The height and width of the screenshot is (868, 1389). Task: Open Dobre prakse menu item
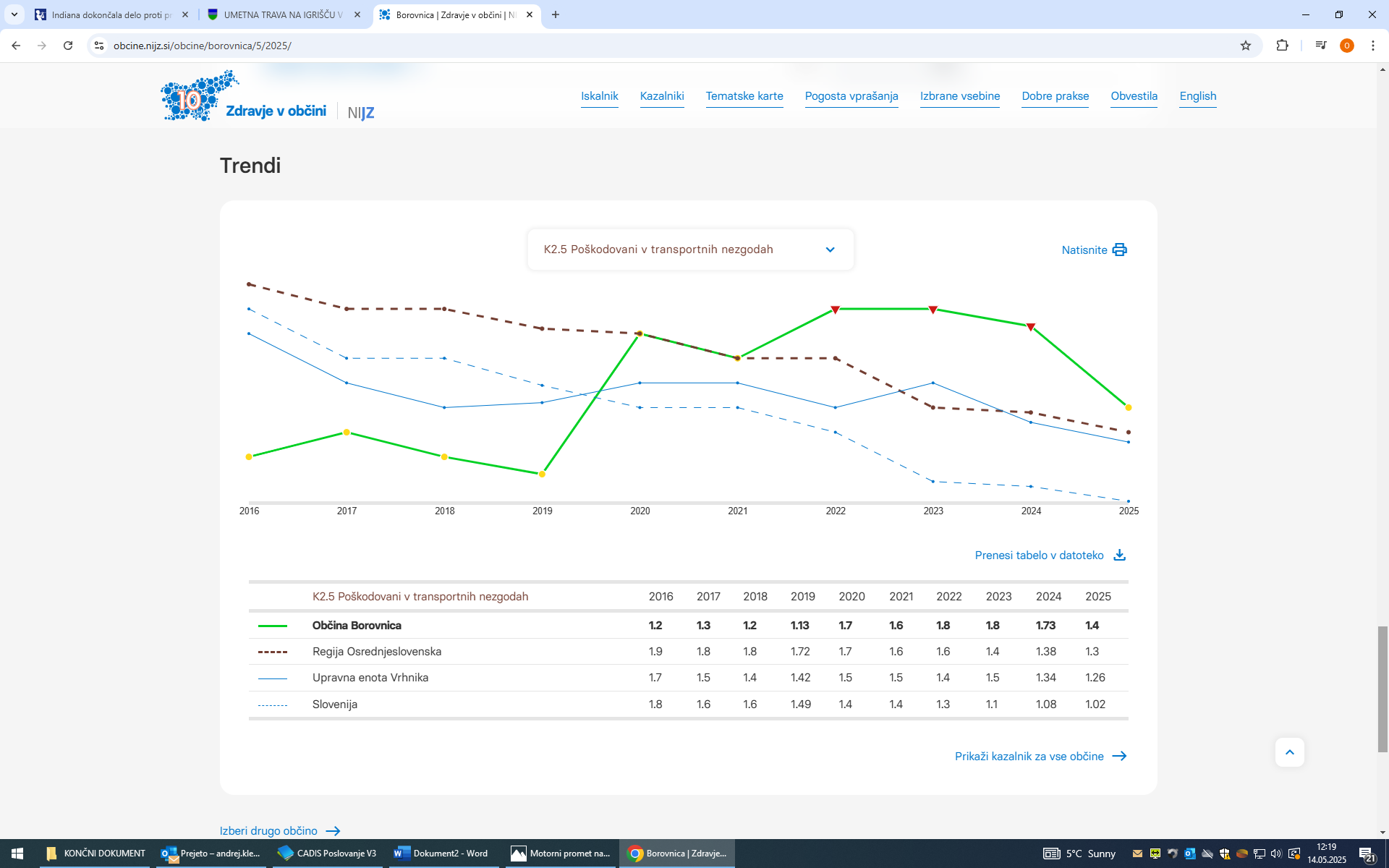pos(1055,96)
